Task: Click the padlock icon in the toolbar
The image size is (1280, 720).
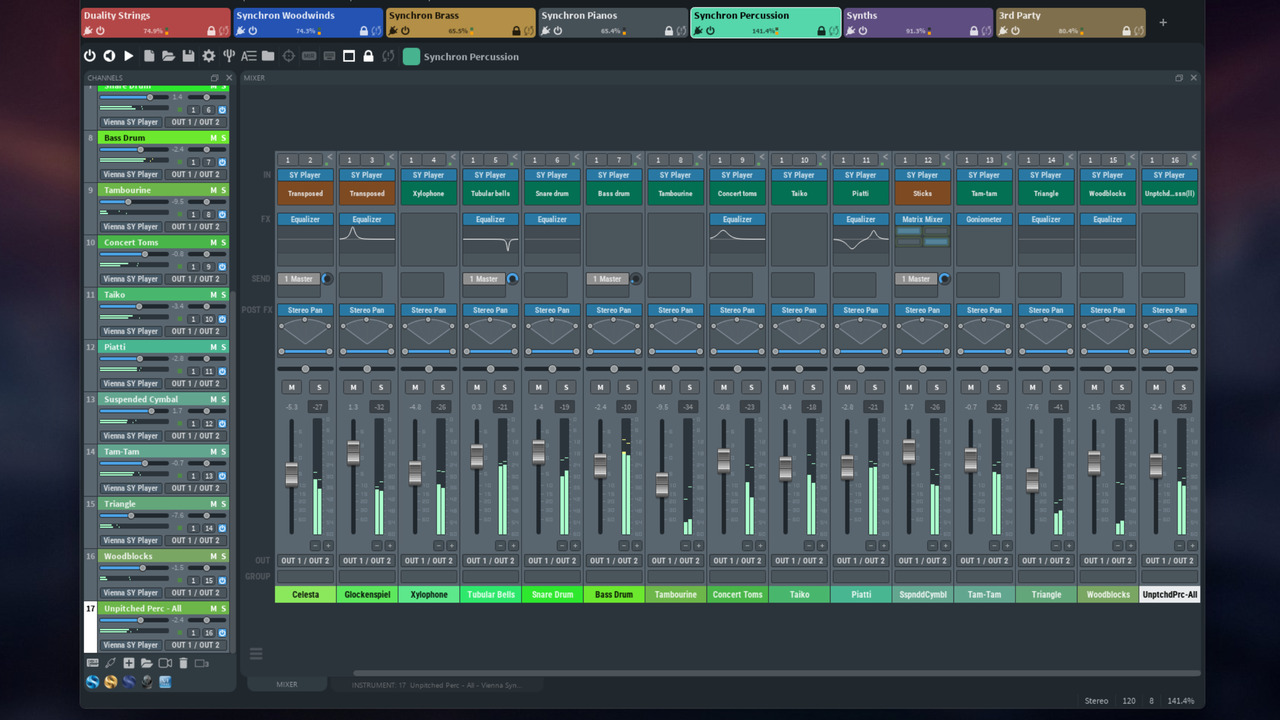Action: (368, 56)
